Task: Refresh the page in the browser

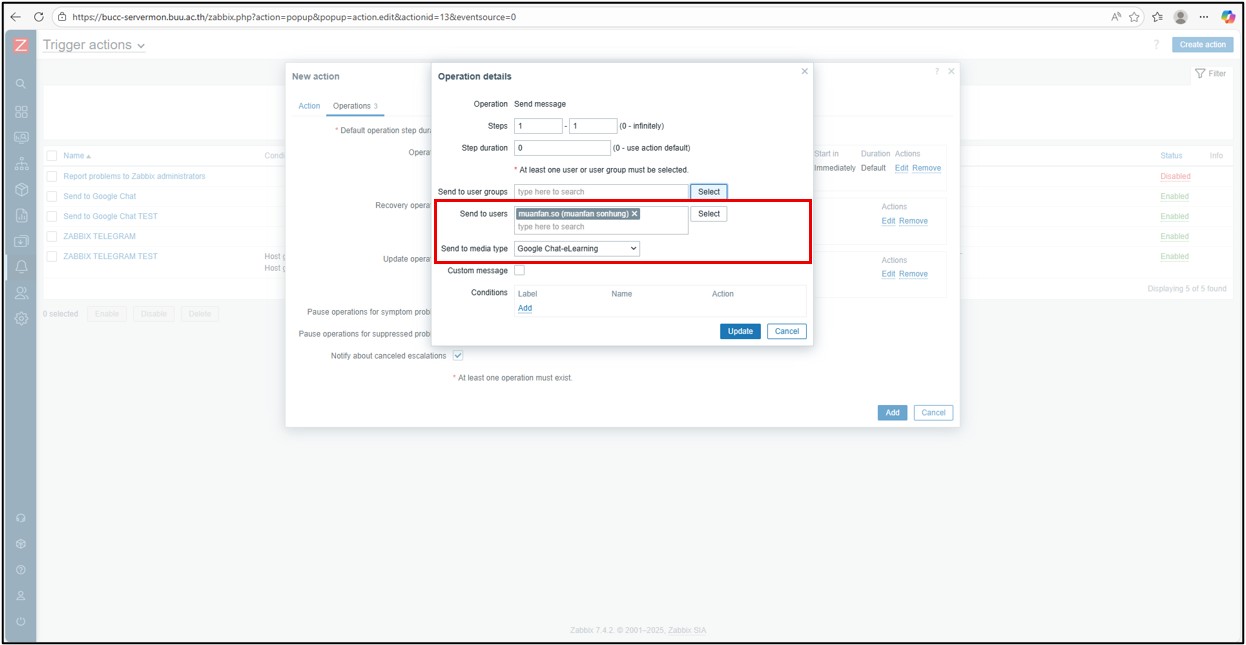Action: 38,17
